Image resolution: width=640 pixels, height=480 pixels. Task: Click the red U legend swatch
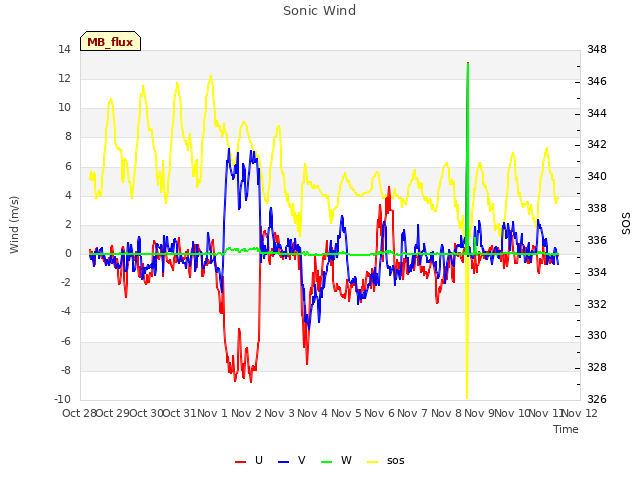click(240, 462)
